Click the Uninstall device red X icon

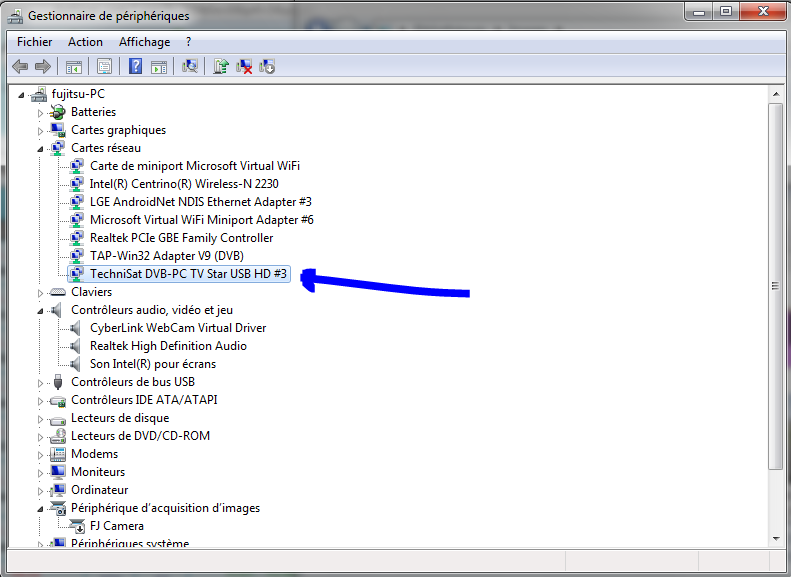[244, 67]
